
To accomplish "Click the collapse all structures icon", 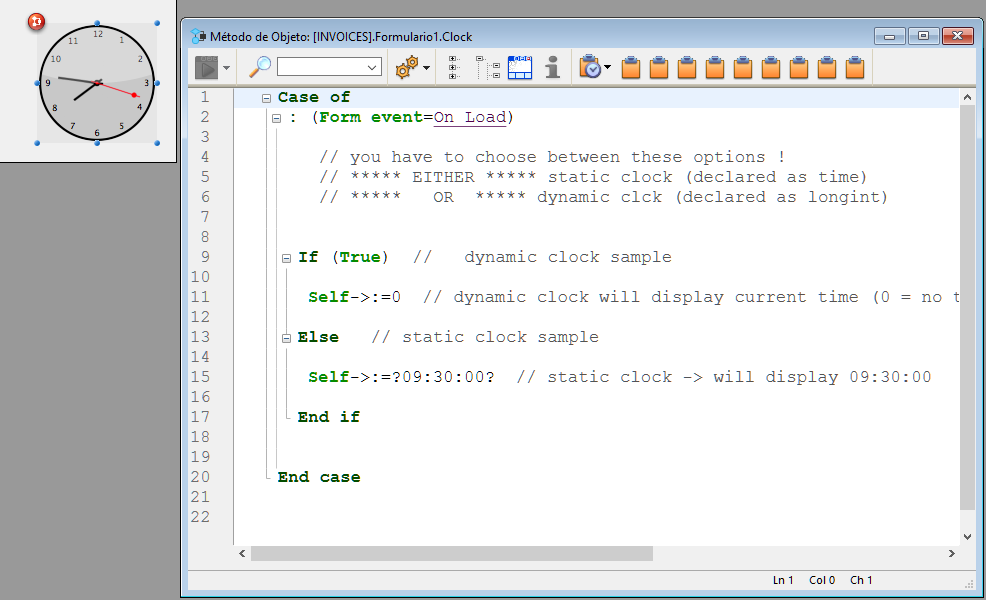I will (x=488, y=67).
